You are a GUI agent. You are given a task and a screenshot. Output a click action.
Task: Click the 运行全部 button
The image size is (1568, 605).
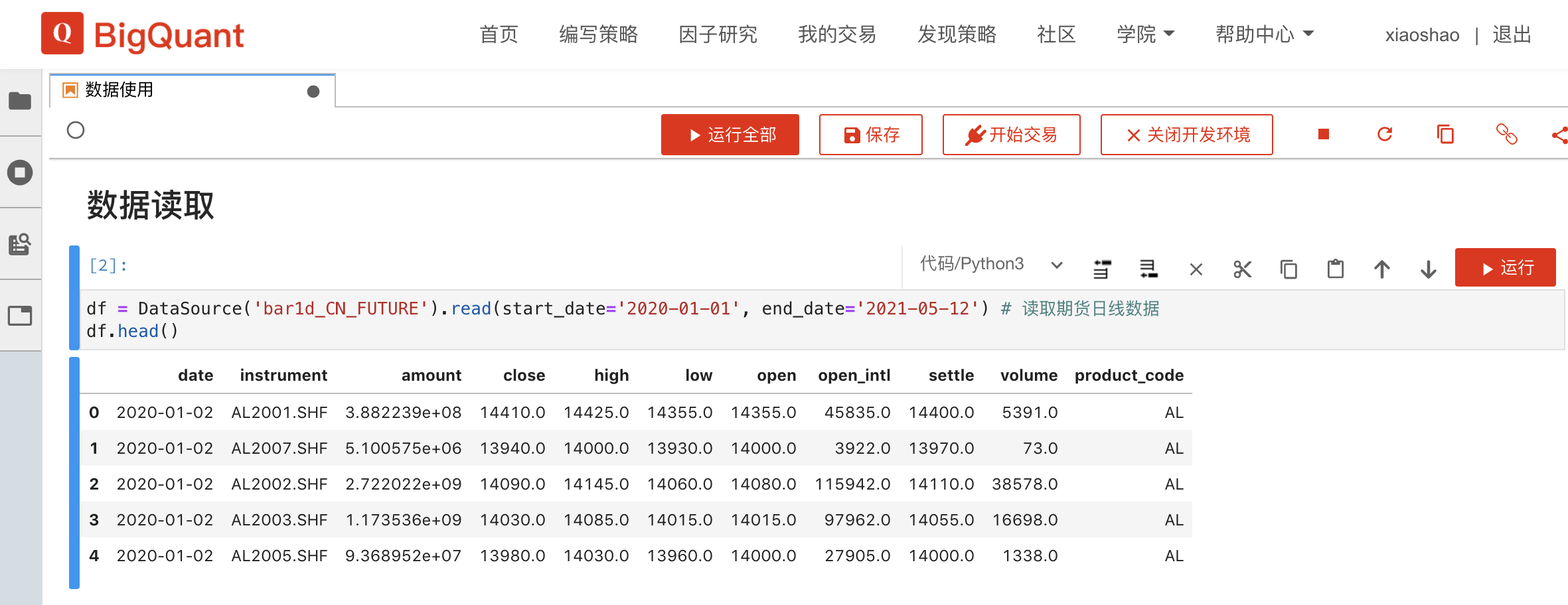730,135
